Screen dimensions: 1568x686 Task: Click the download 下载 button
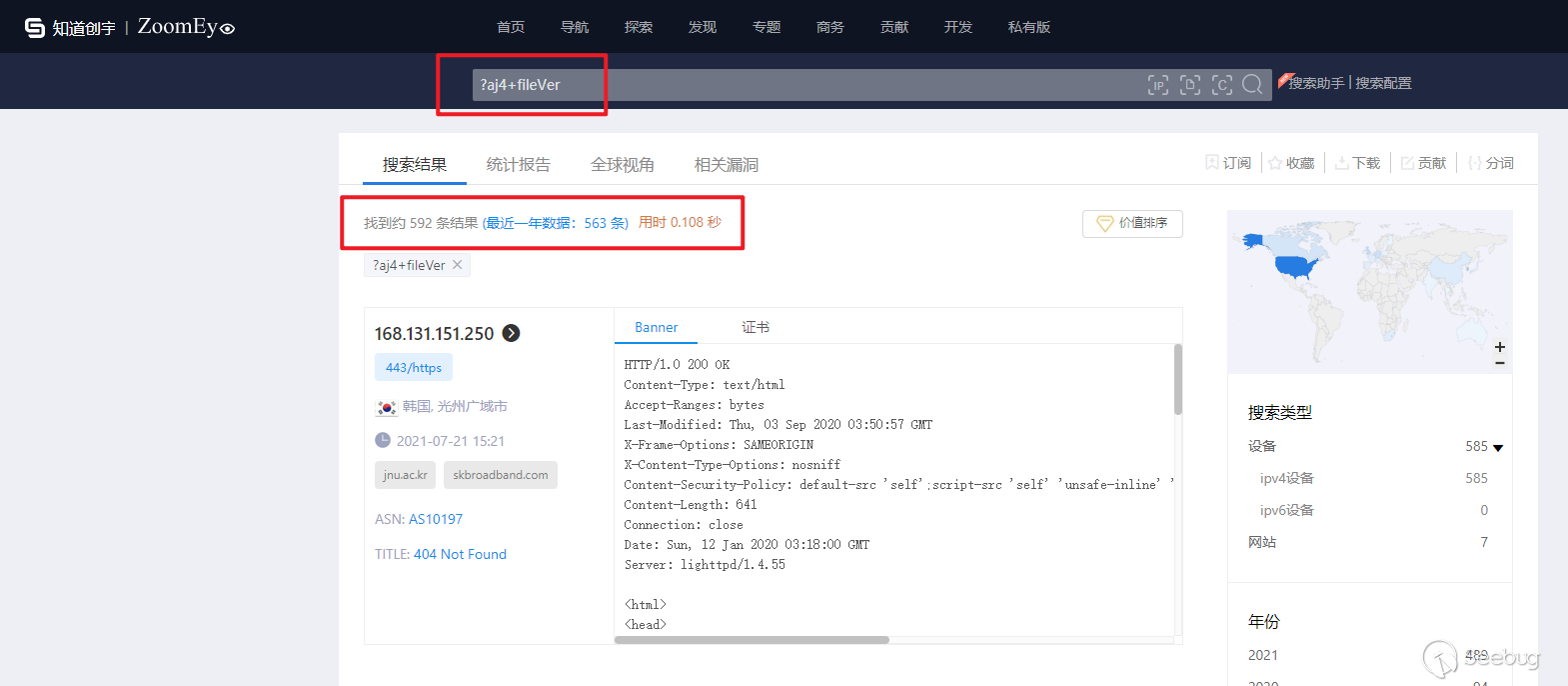coord(1357,163)
